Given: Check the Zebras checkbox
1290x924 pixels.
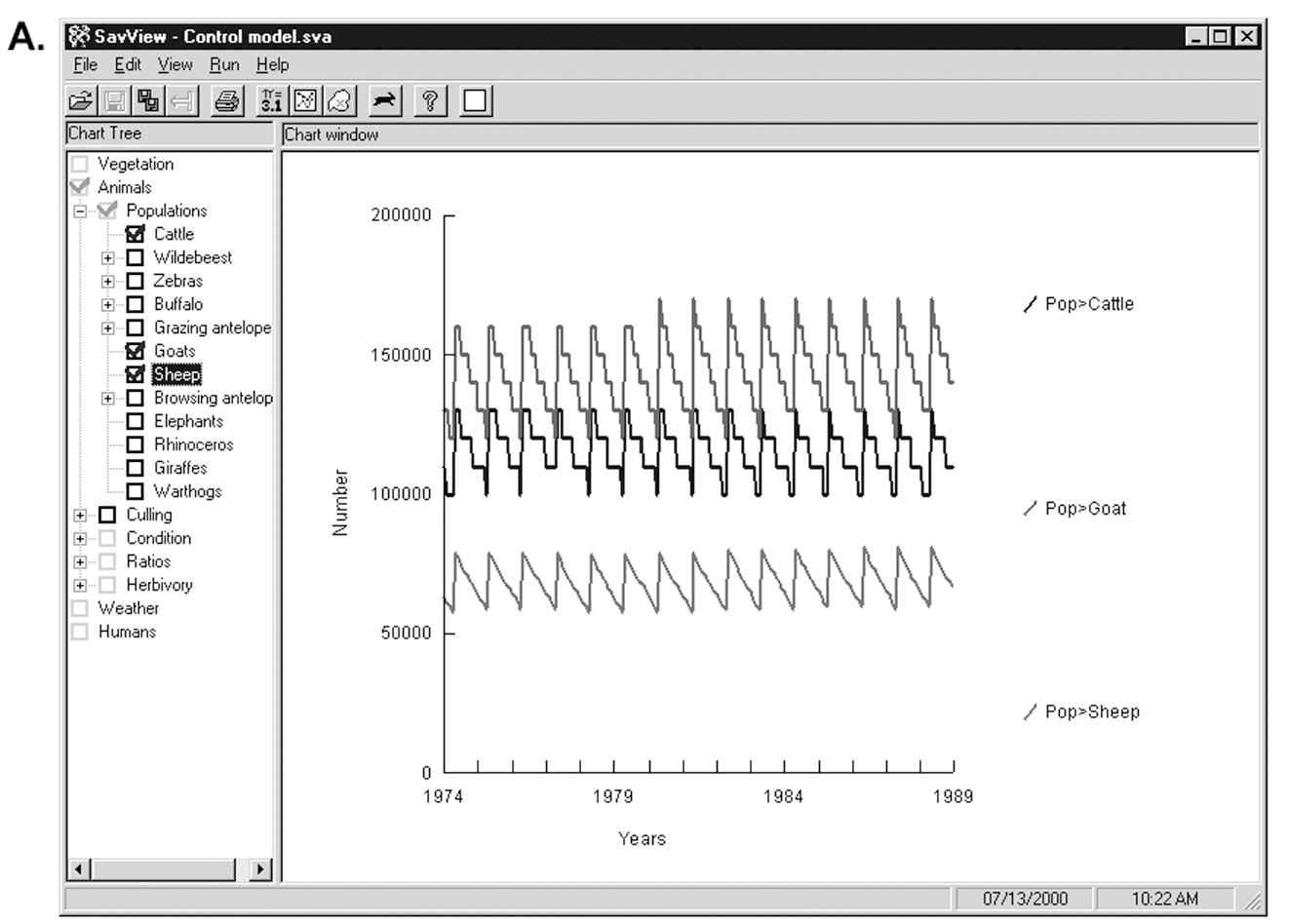Looking at the screenshot, I should point(136,281).
